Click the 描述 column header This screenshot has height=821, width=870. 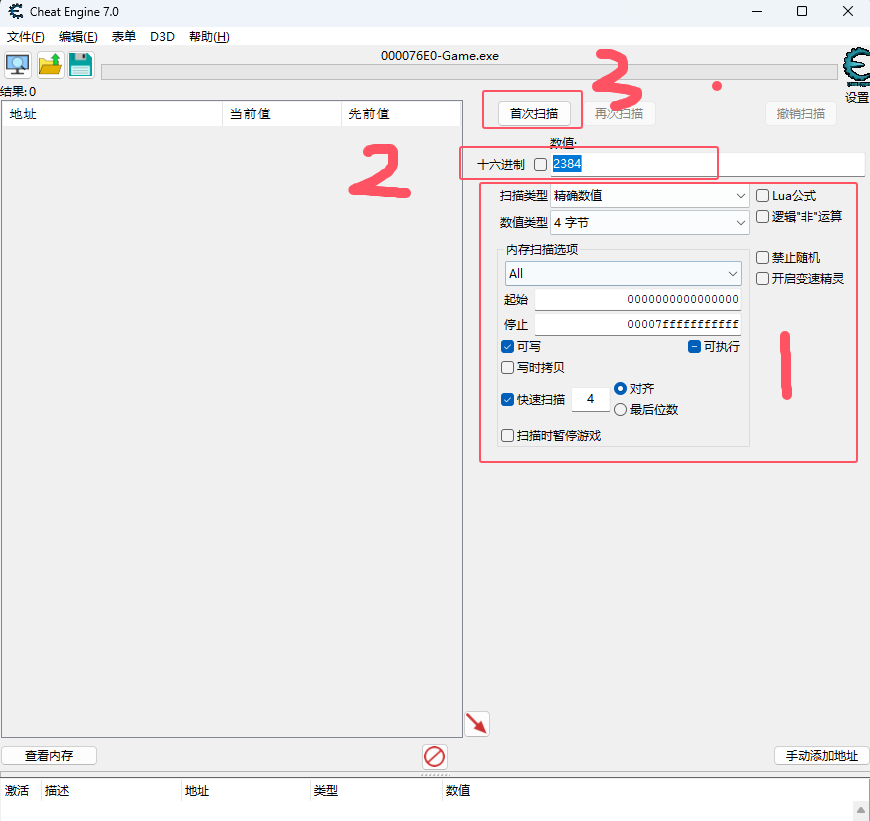point(111,790)
